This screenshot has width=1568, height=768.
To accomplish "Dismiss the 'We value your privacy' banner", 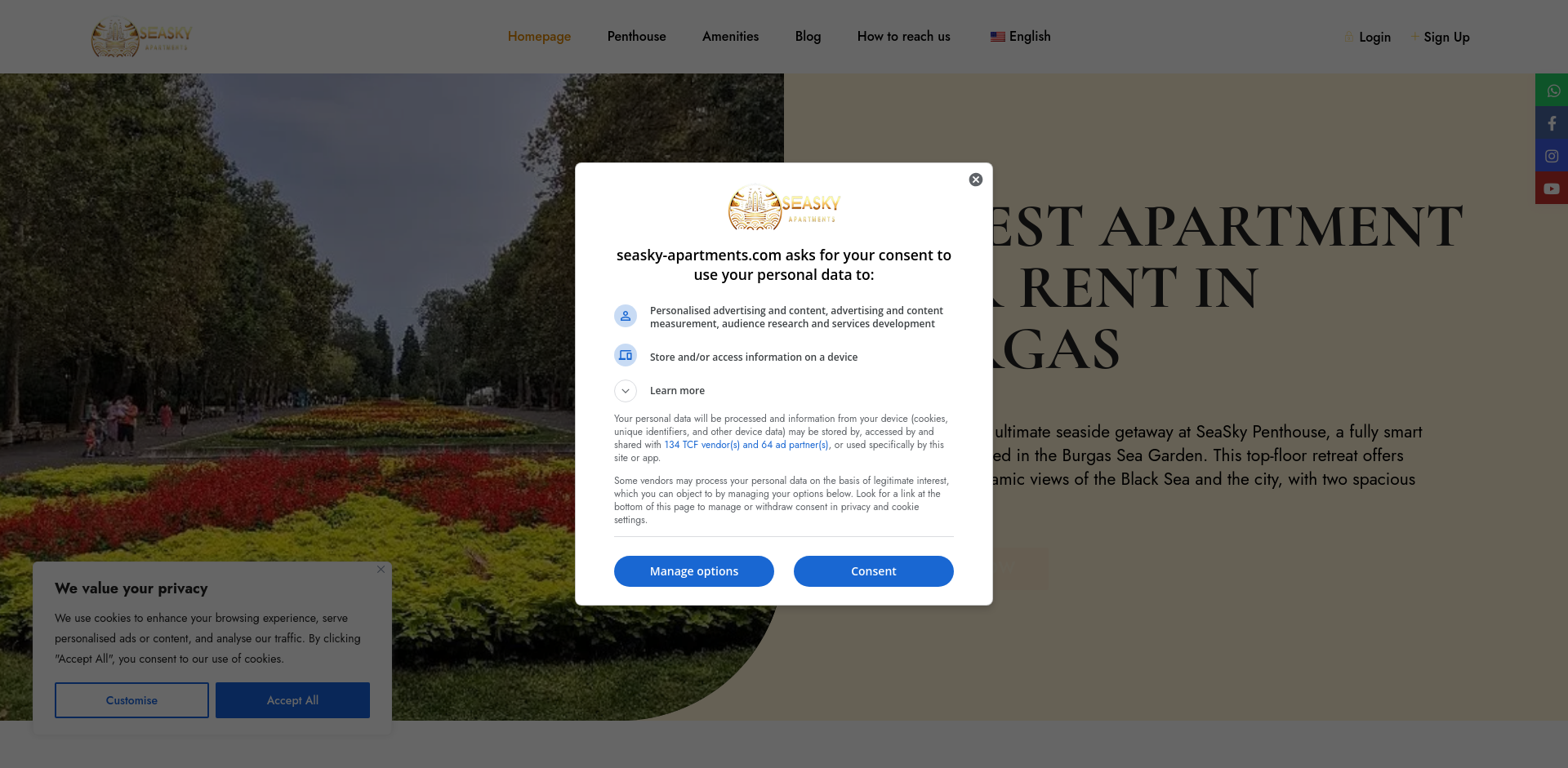I will click(x=381, y=570).
